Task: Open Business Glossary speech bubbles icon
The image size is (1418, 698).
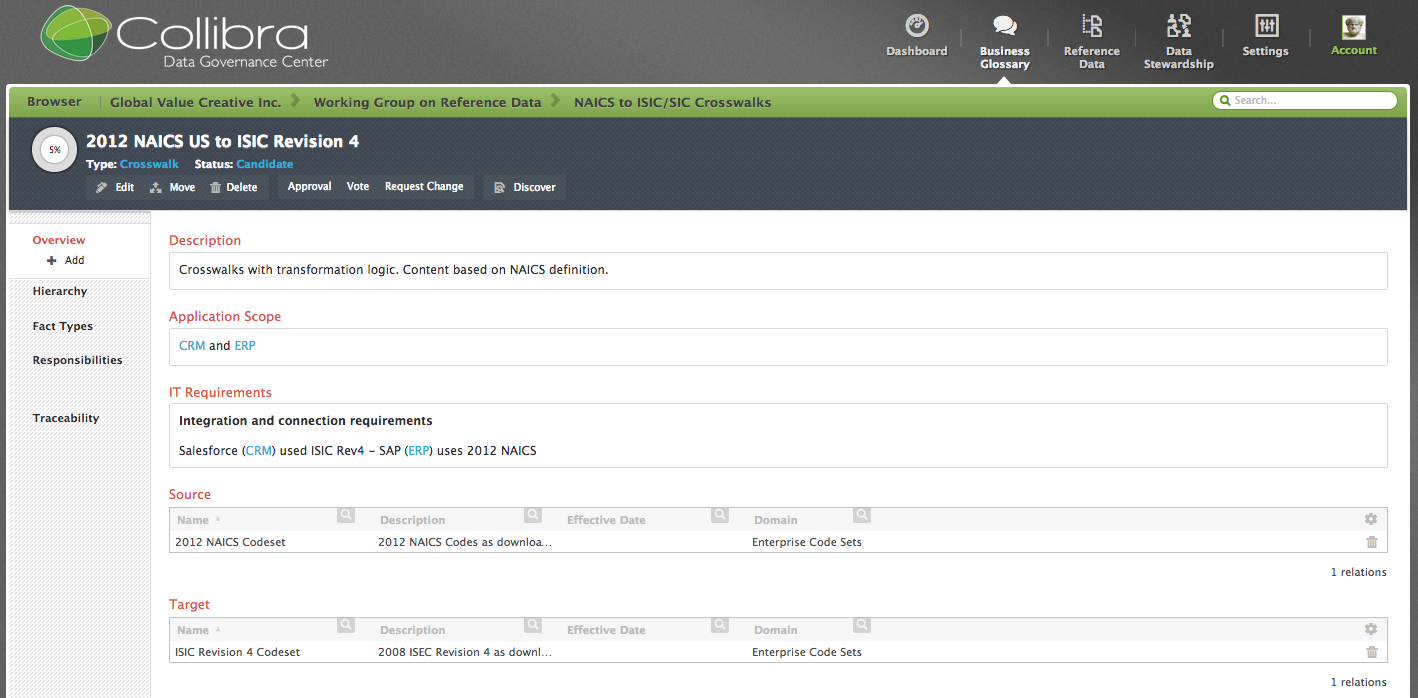Action: [1004, 26]
